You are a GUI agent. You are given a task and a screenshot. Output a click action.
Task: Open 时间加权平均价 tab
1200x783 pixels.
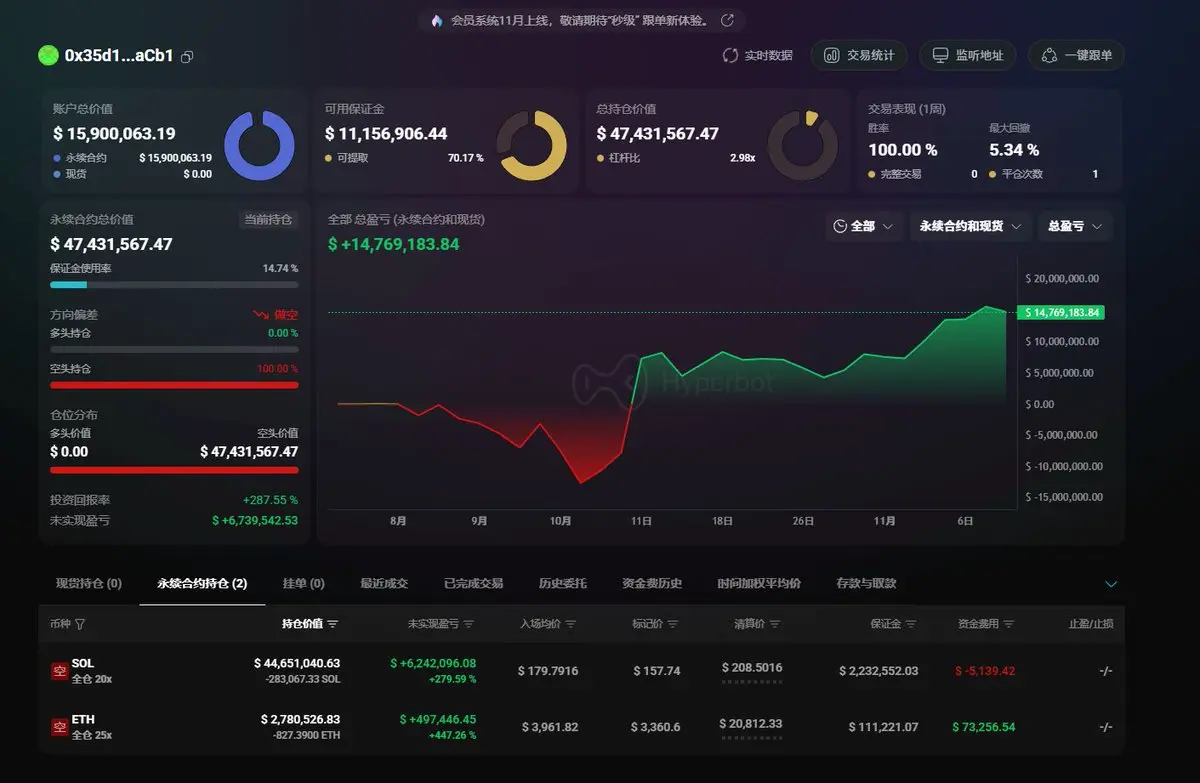point(759,583)
